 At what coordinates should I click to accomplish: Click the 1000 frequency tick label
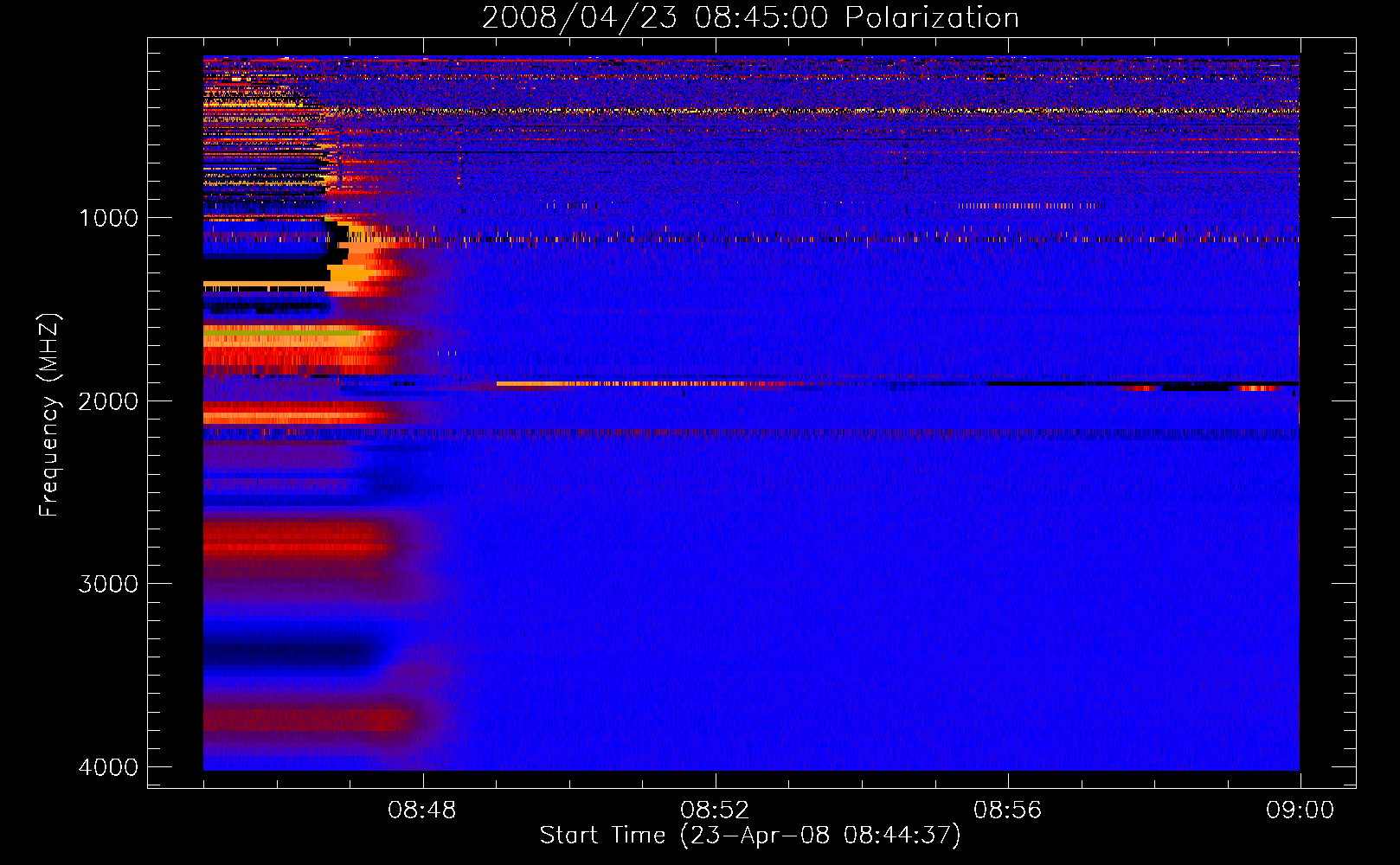coord(108,218)
